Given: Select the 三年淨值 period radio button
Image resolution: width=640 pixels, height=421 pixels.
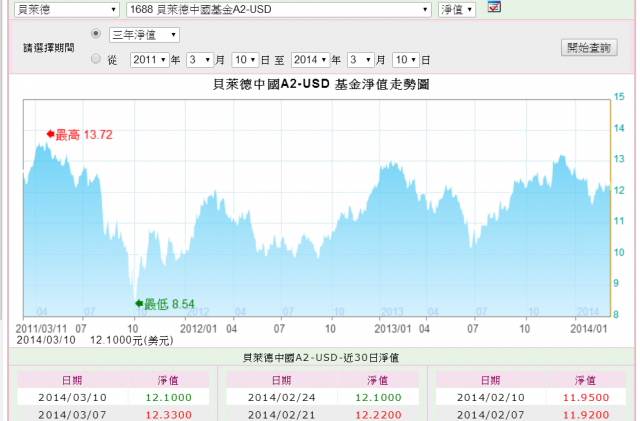Looking at the screenshot, I should 96,33.
